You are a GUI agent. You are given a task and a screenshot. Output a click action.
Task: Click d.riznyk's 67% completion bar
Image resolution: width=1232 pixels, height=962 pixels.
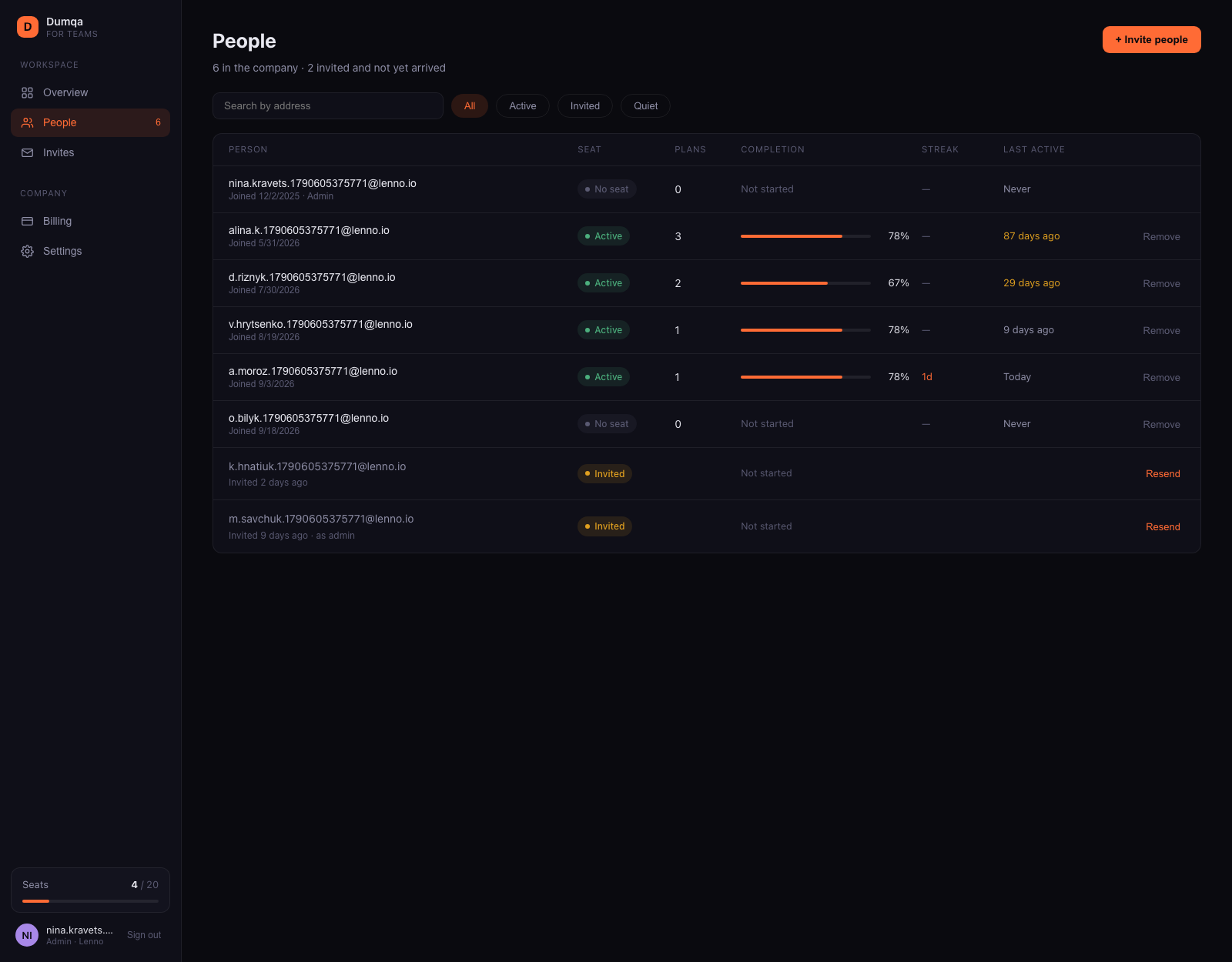805,283
